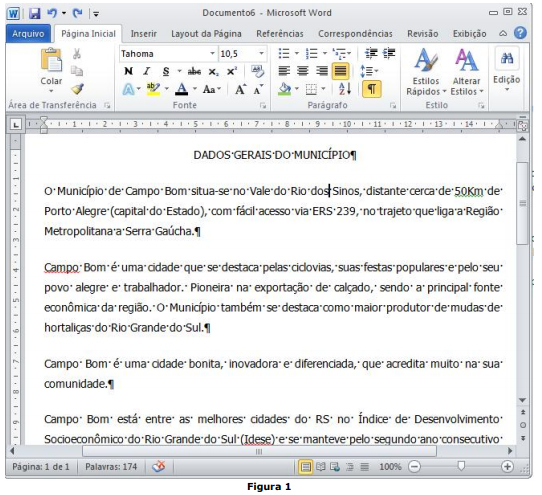Screen dimensions: 542x495
Task: Switch to the Inserir tab
Action: point(143,34)
